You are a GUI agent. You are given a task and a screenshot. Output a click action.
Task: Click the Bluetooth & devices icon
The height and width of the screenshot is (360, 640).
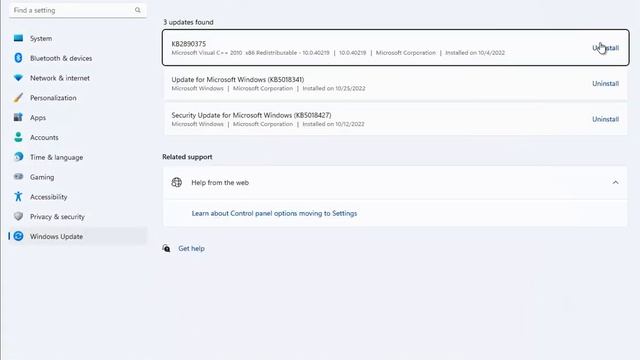point(18,58)
